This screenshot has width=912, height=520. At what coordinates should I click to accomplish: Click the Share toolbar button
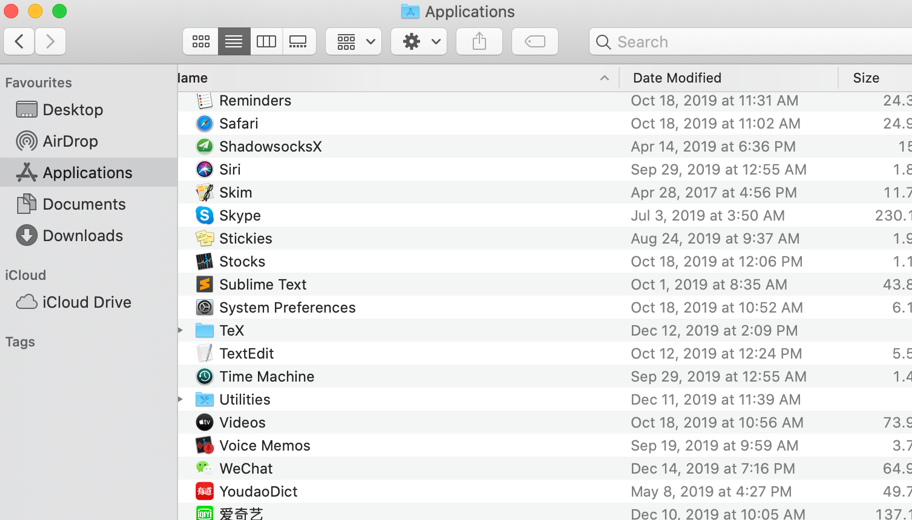pyautogui.click(x=479, y=42)
